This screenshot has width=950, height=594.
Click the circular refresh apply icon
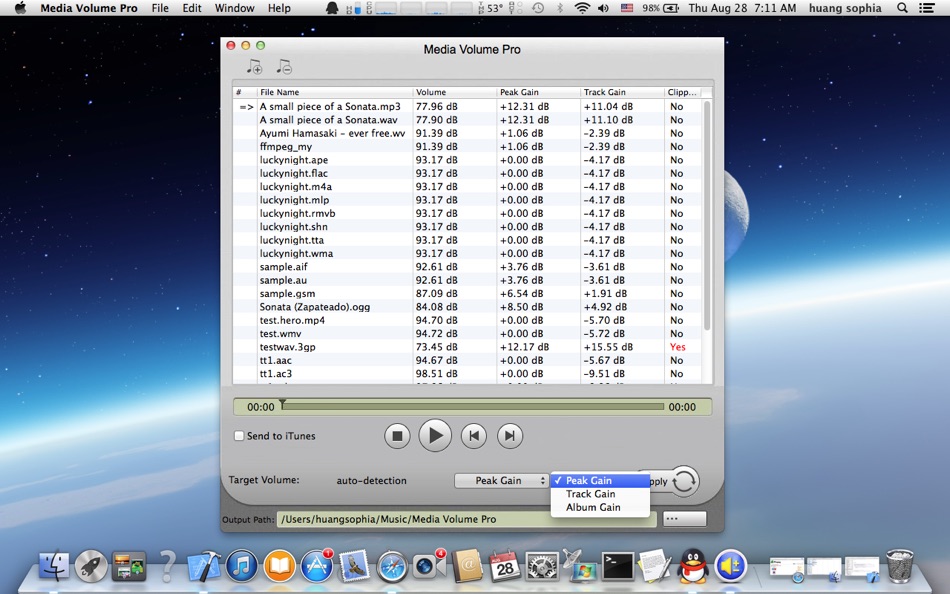pyautogui.click(x=684, y=481)
